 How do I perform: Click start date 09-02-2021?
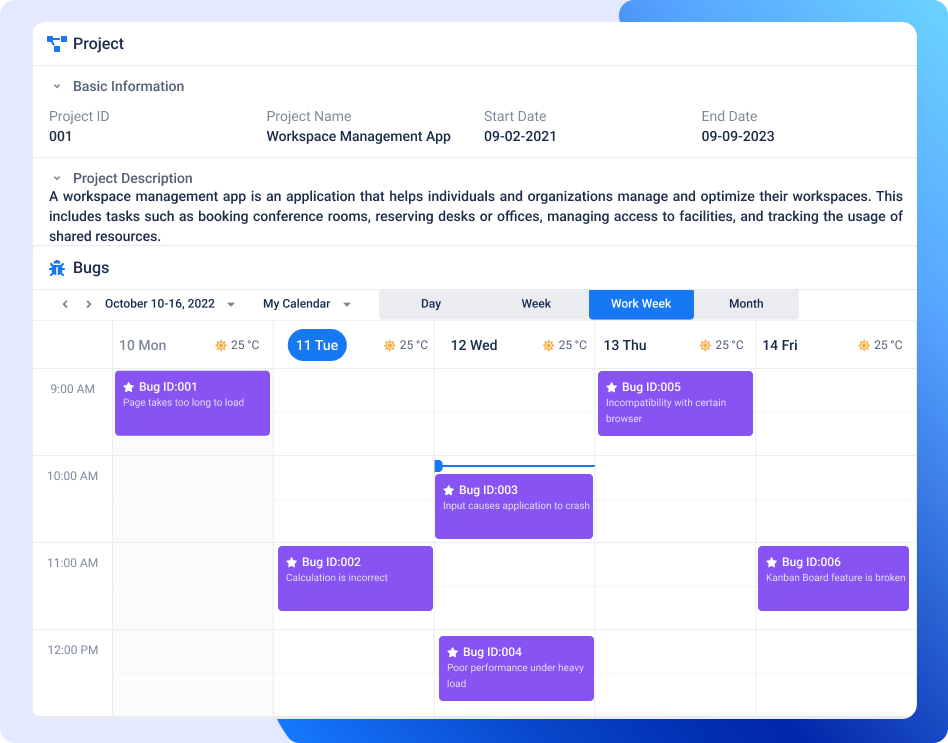520,136
